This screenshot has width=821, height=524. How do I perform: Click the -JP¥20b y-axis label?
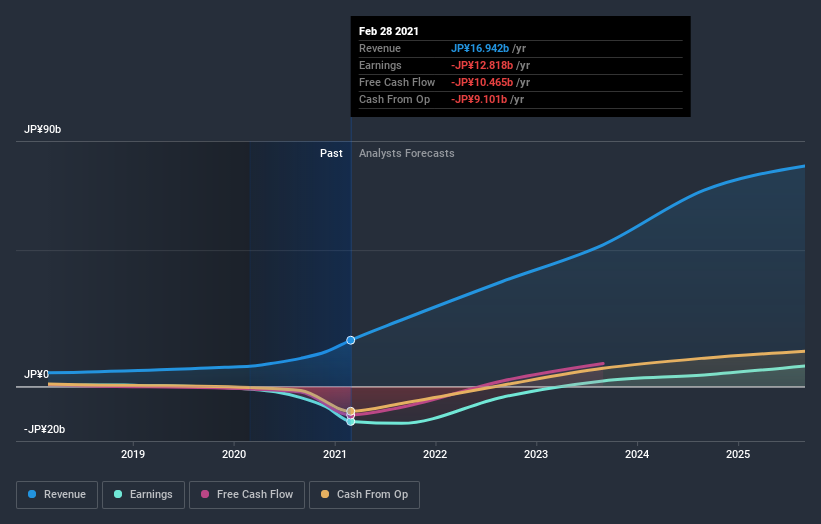pos(45,430)
